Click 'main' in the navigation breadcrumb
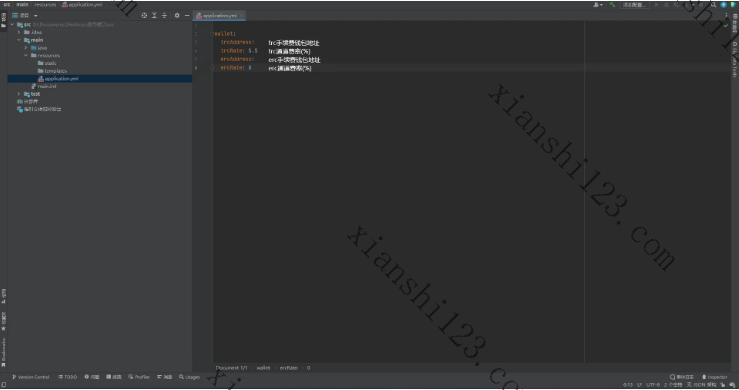This screenshot has height=390, width=739. 22,5
